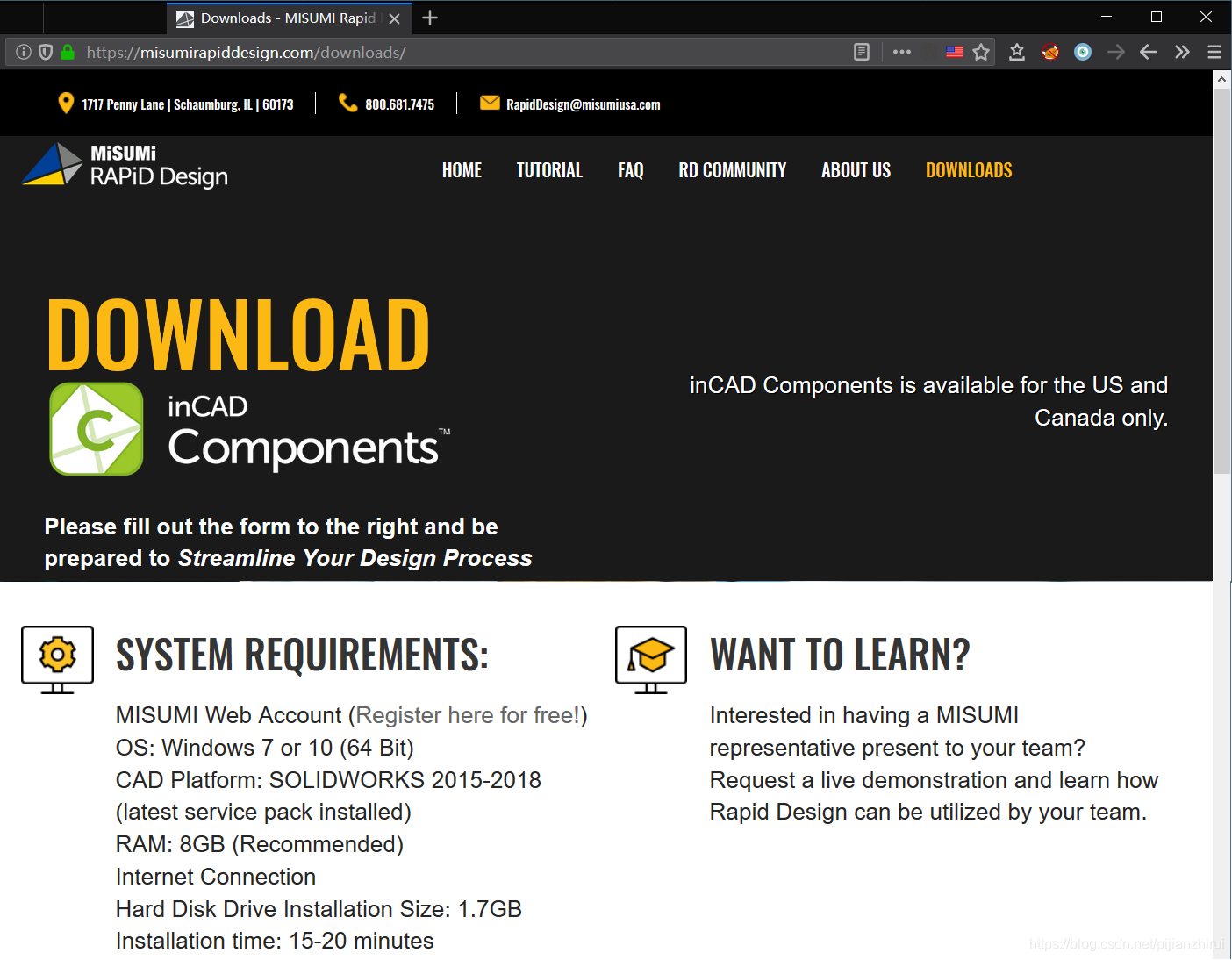The width and height of the screenshot is (1232, 960).
Task: Click the green padlock security icon
Action: coord(68,52)
